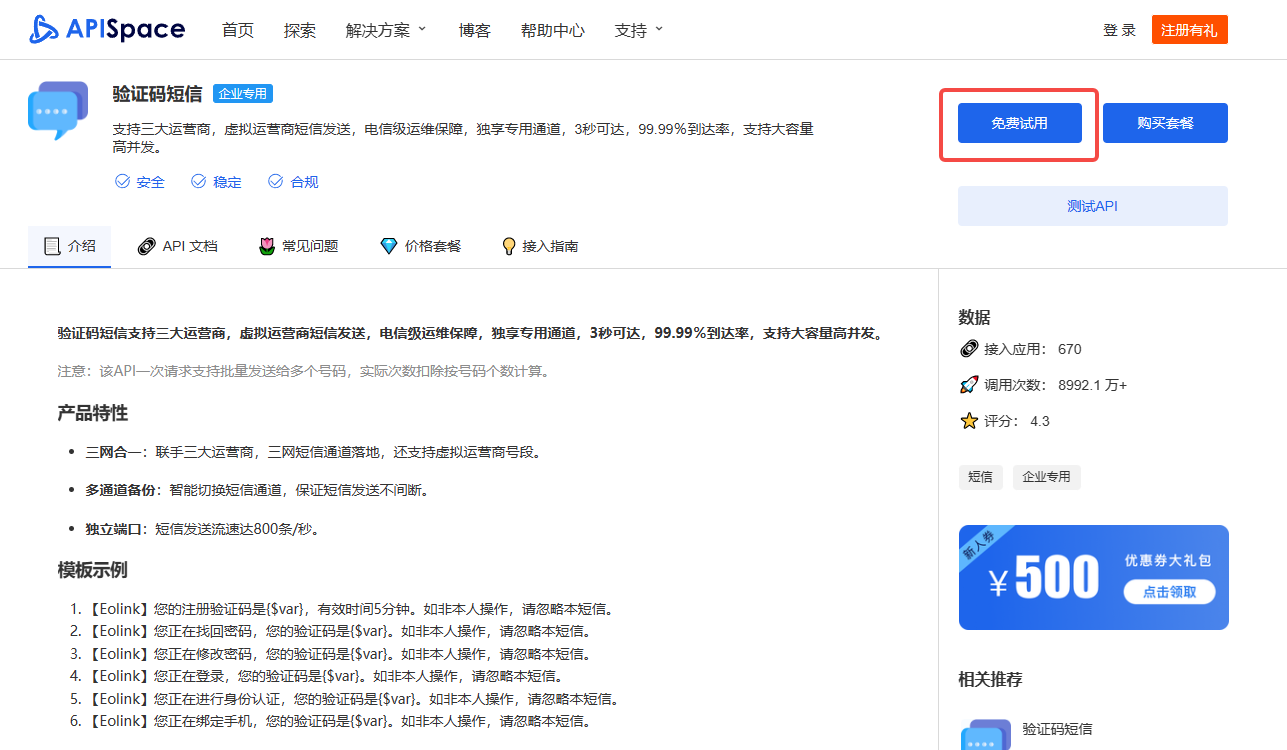Click the 相关推荐 heading
This screenshot has width=1287, height=750.
coord(990,680)
